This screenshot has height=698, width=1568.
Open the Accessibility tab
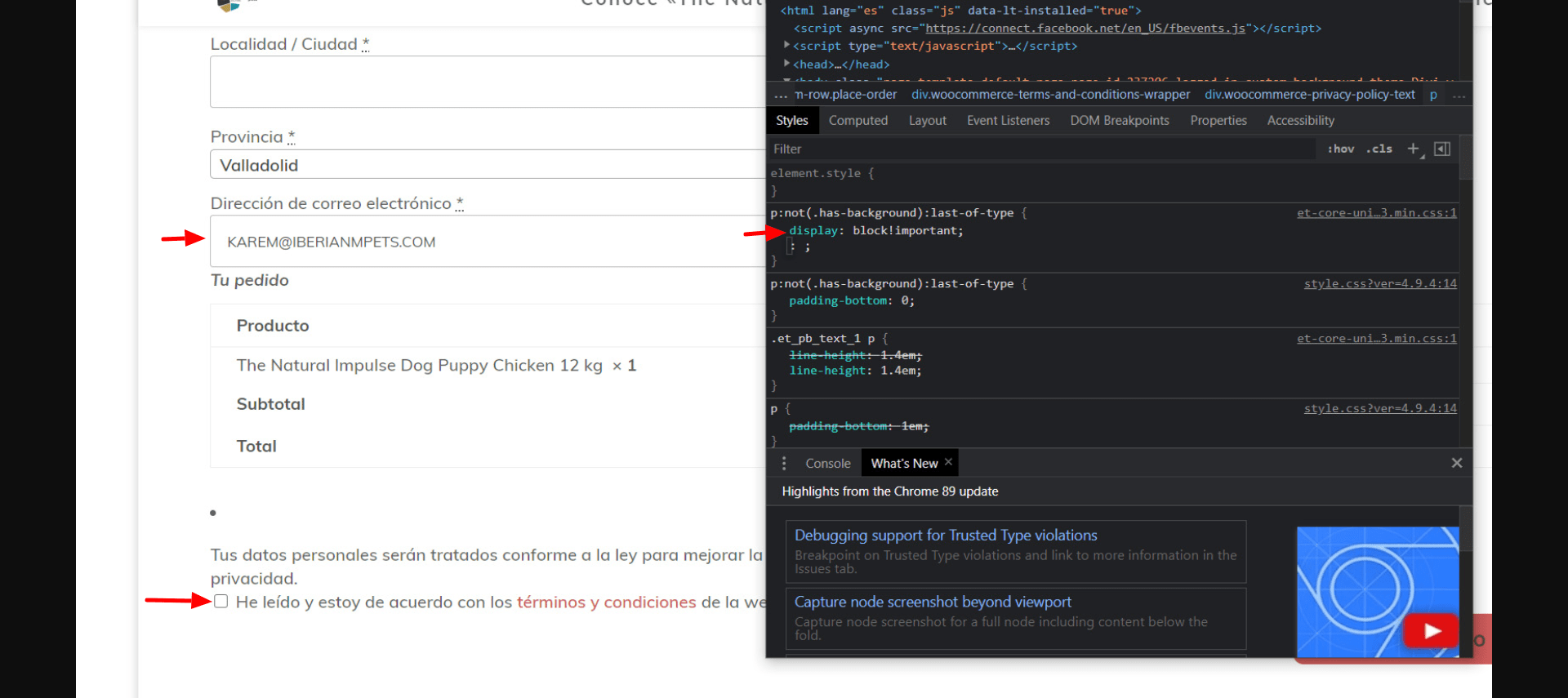(1300, 120)
